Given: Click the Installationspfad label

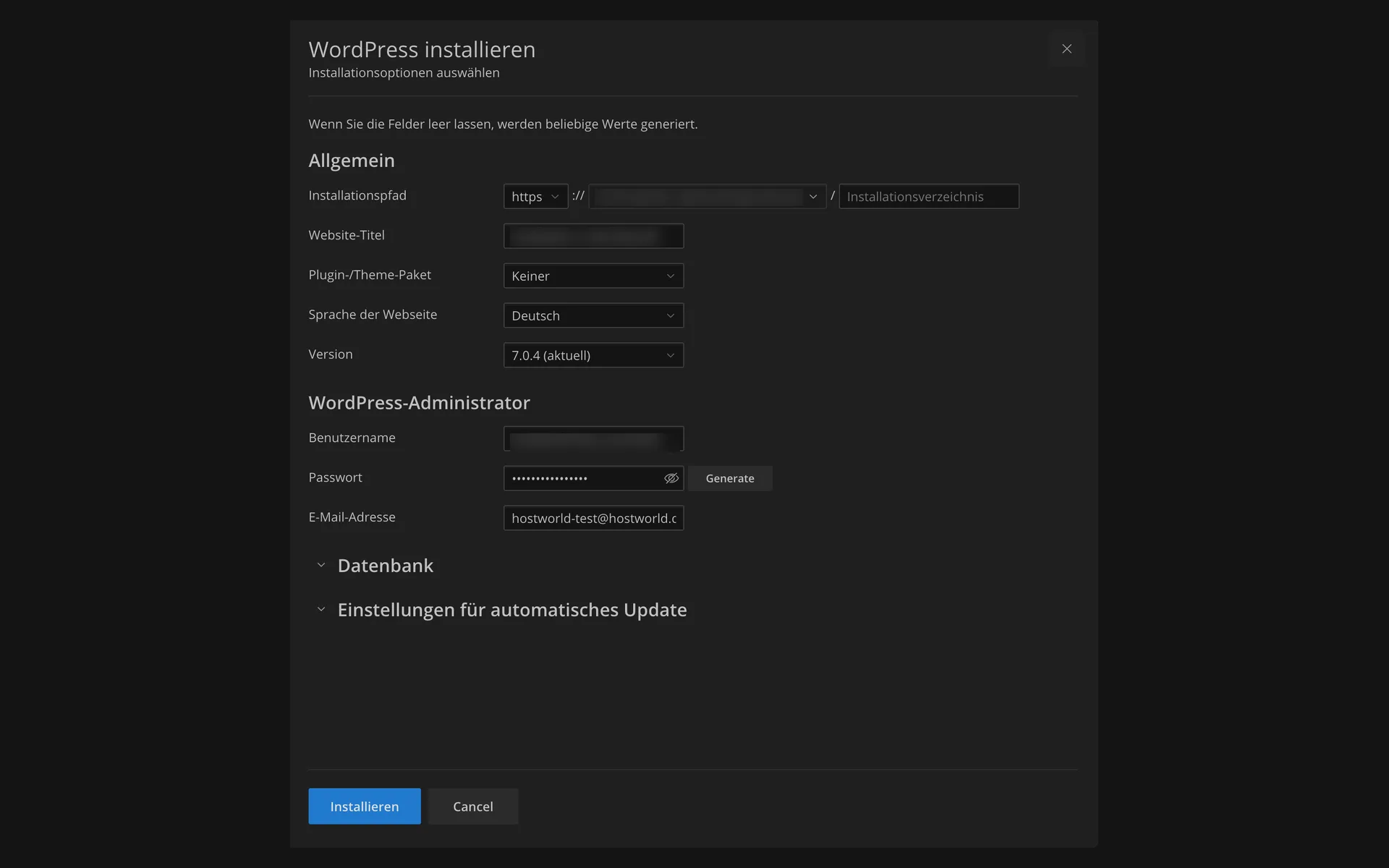Looking at the screenshot, I should (x=357, y=195).
